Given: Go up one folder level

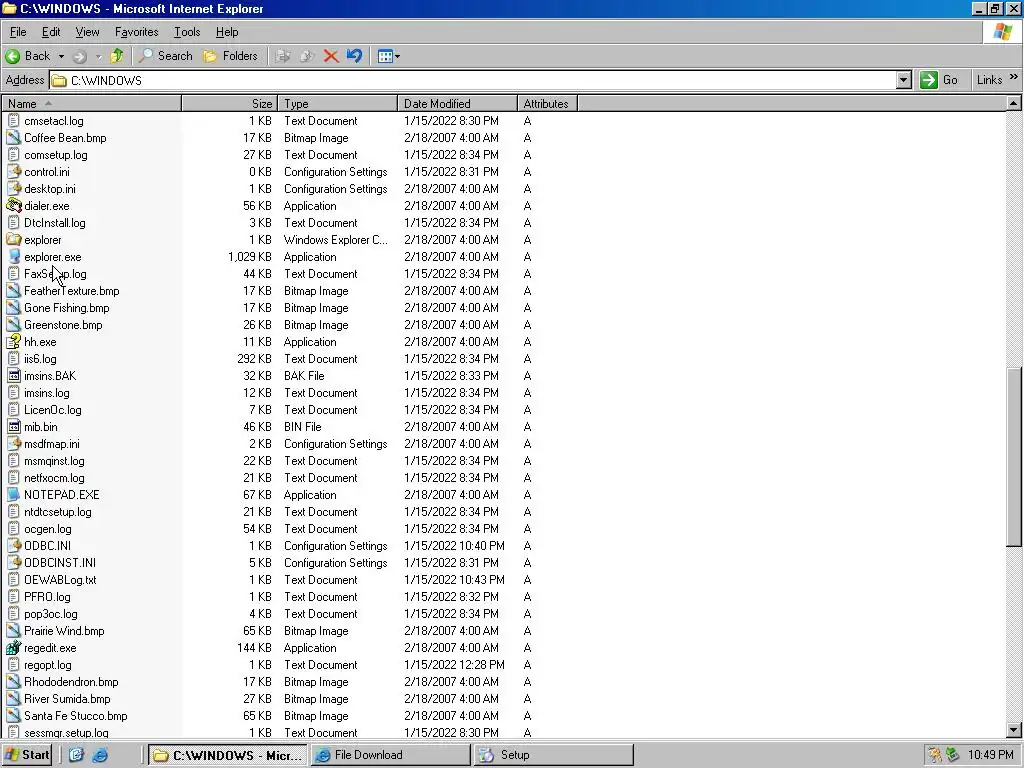Looking at the screenshot, I should tap(118, 56).
